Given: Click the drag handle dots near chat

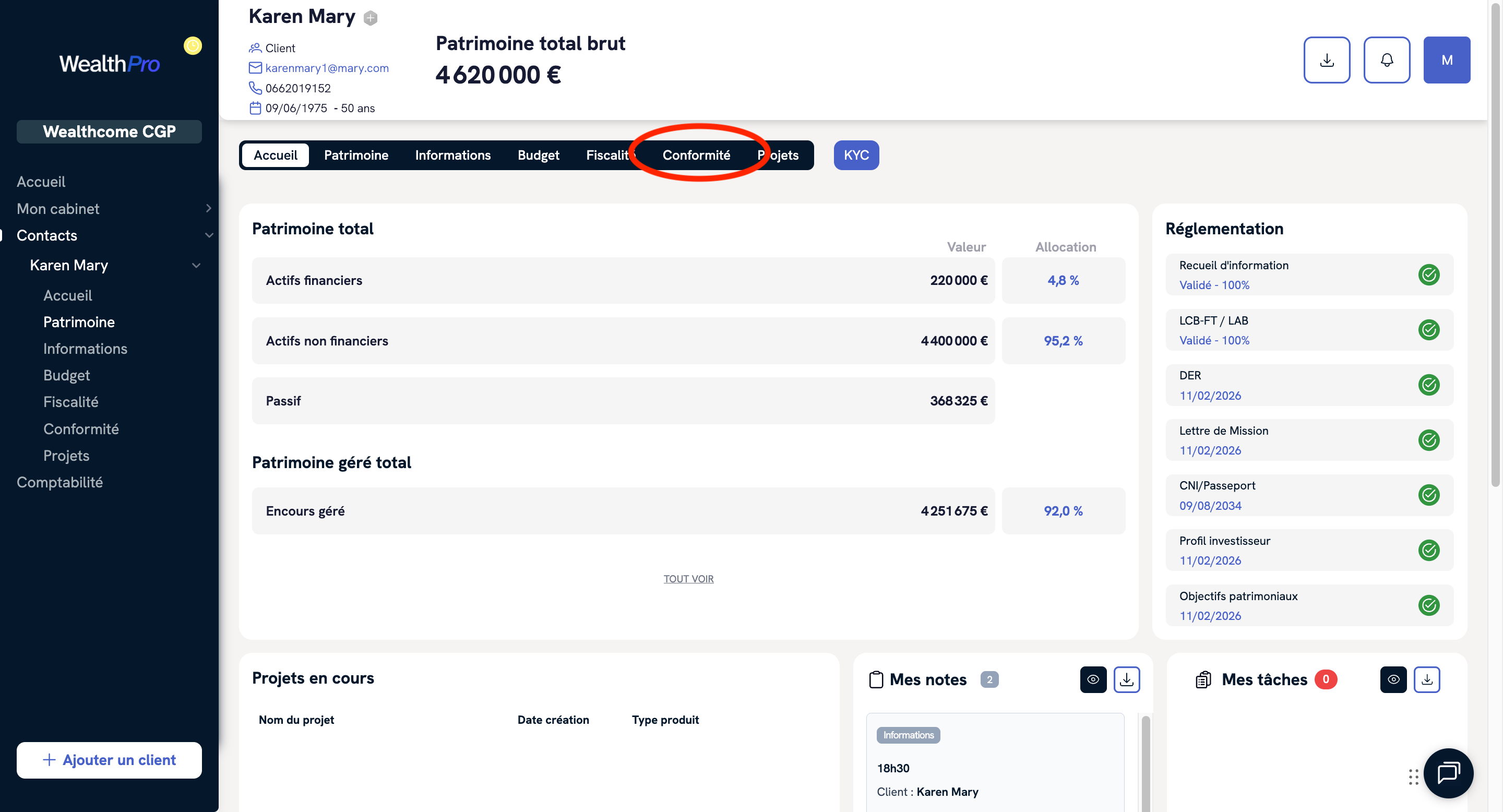Looking at the screenshot, I should (x=1413, y=777).
